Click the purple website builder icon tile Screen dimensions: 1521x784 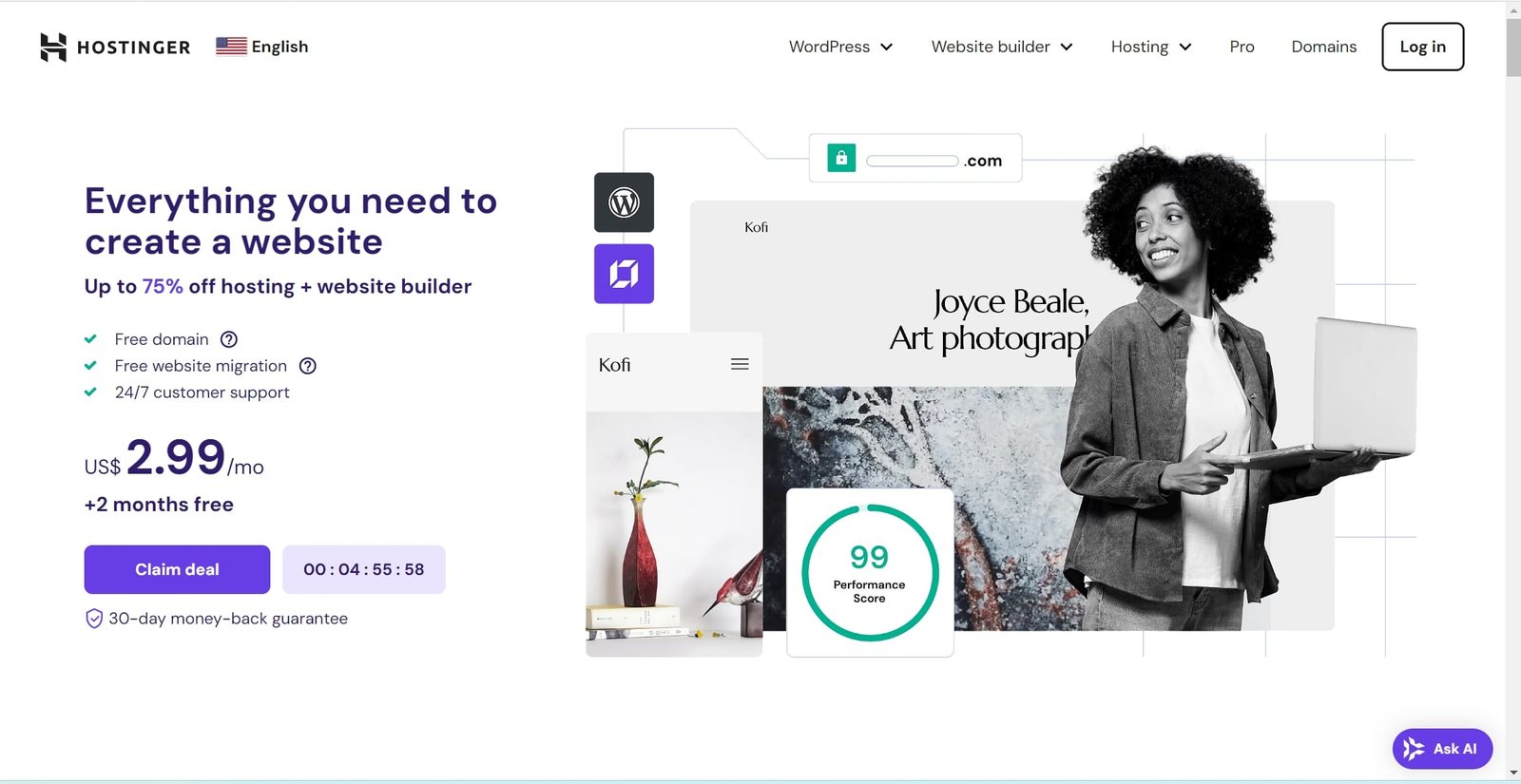624,274
